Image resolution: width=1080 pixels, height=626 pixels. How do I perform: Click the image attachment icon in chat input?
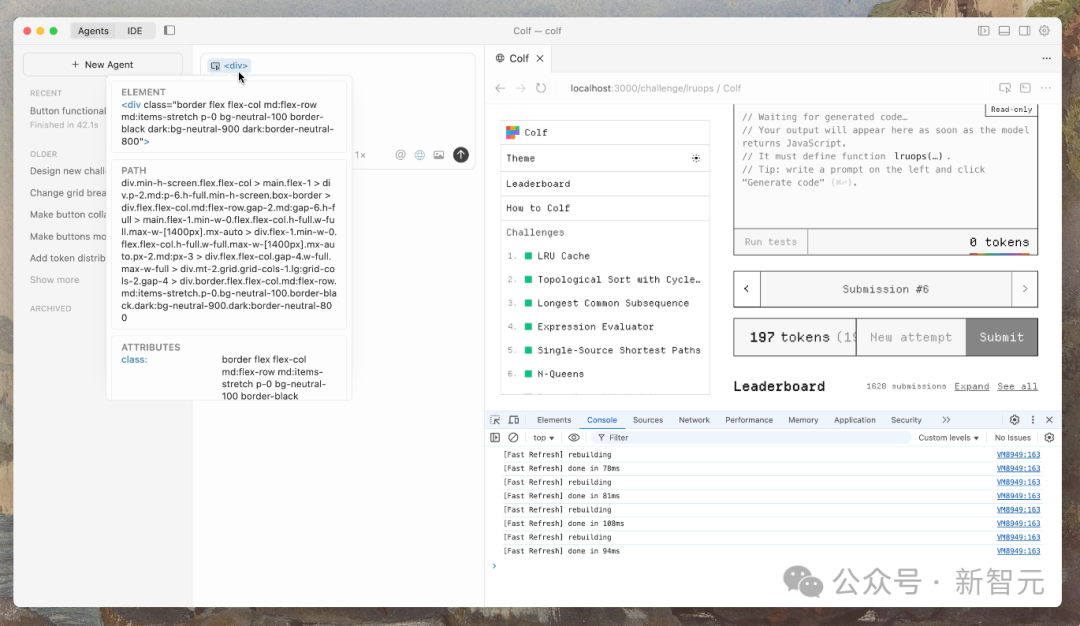[438, 155]
